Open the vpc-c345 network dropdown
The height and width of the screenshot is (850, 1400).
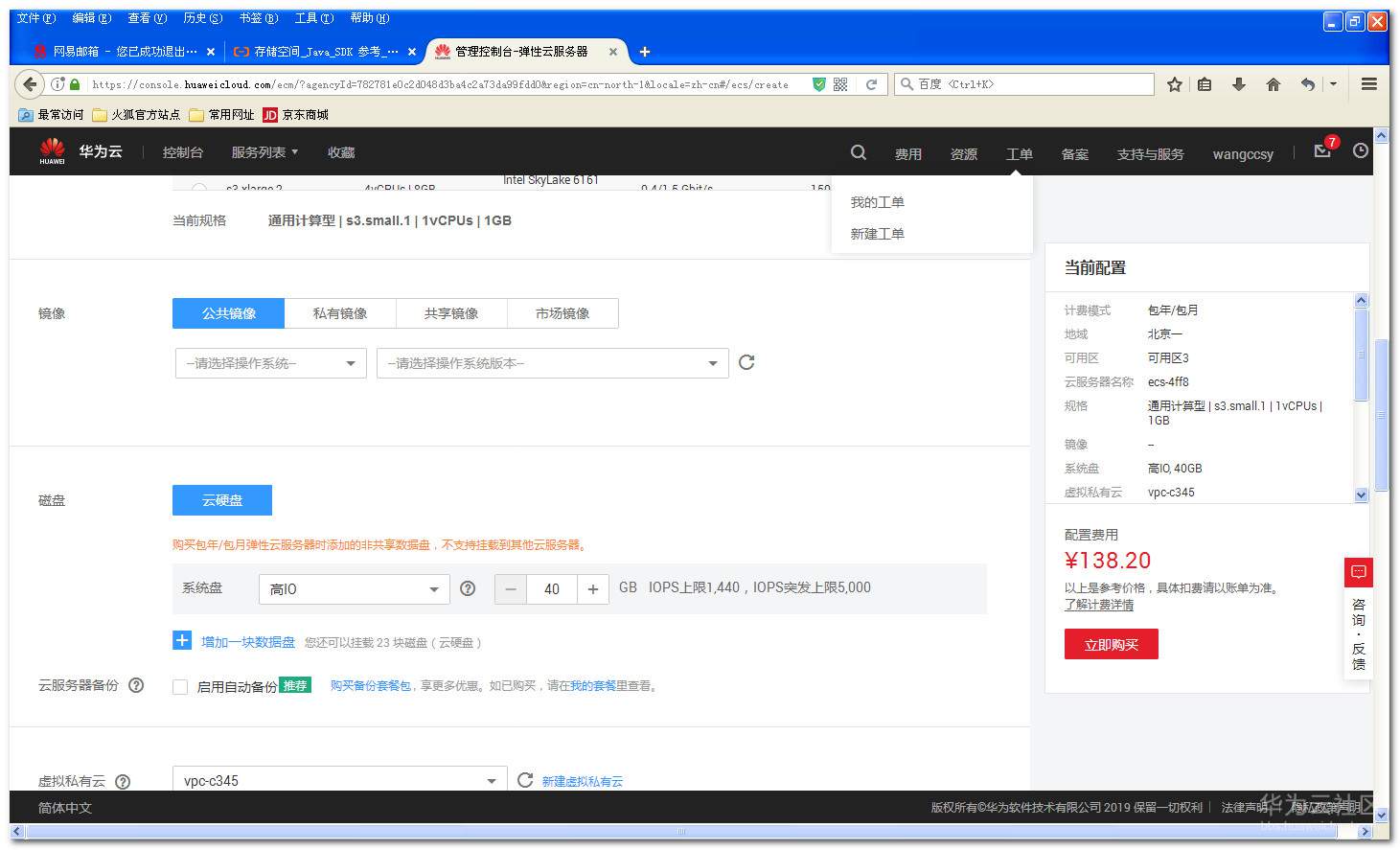click(x=339, y=780)
